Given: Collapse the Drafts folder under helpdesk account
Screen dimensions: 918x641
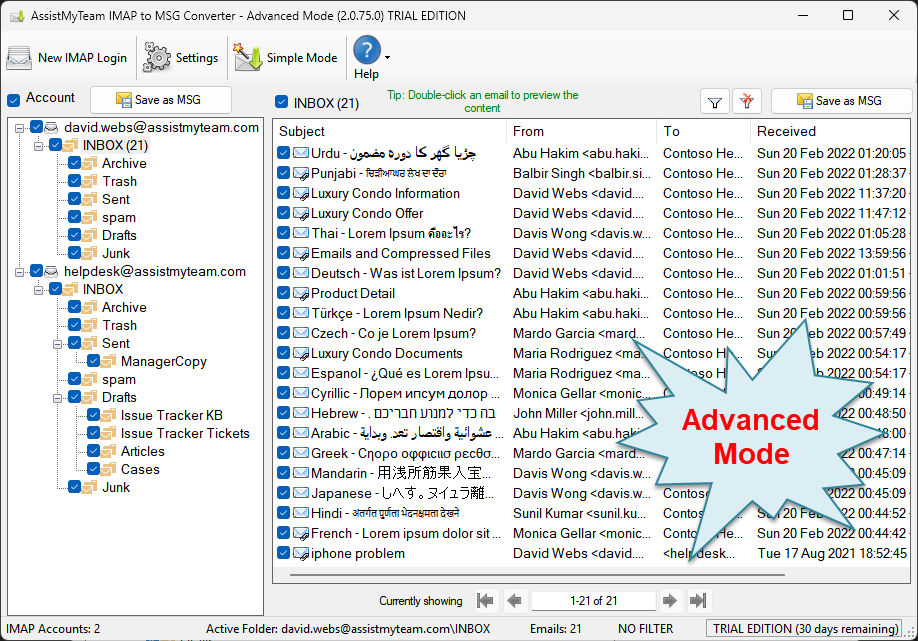Looking at the screenshot, I should [x=57, y=397].
